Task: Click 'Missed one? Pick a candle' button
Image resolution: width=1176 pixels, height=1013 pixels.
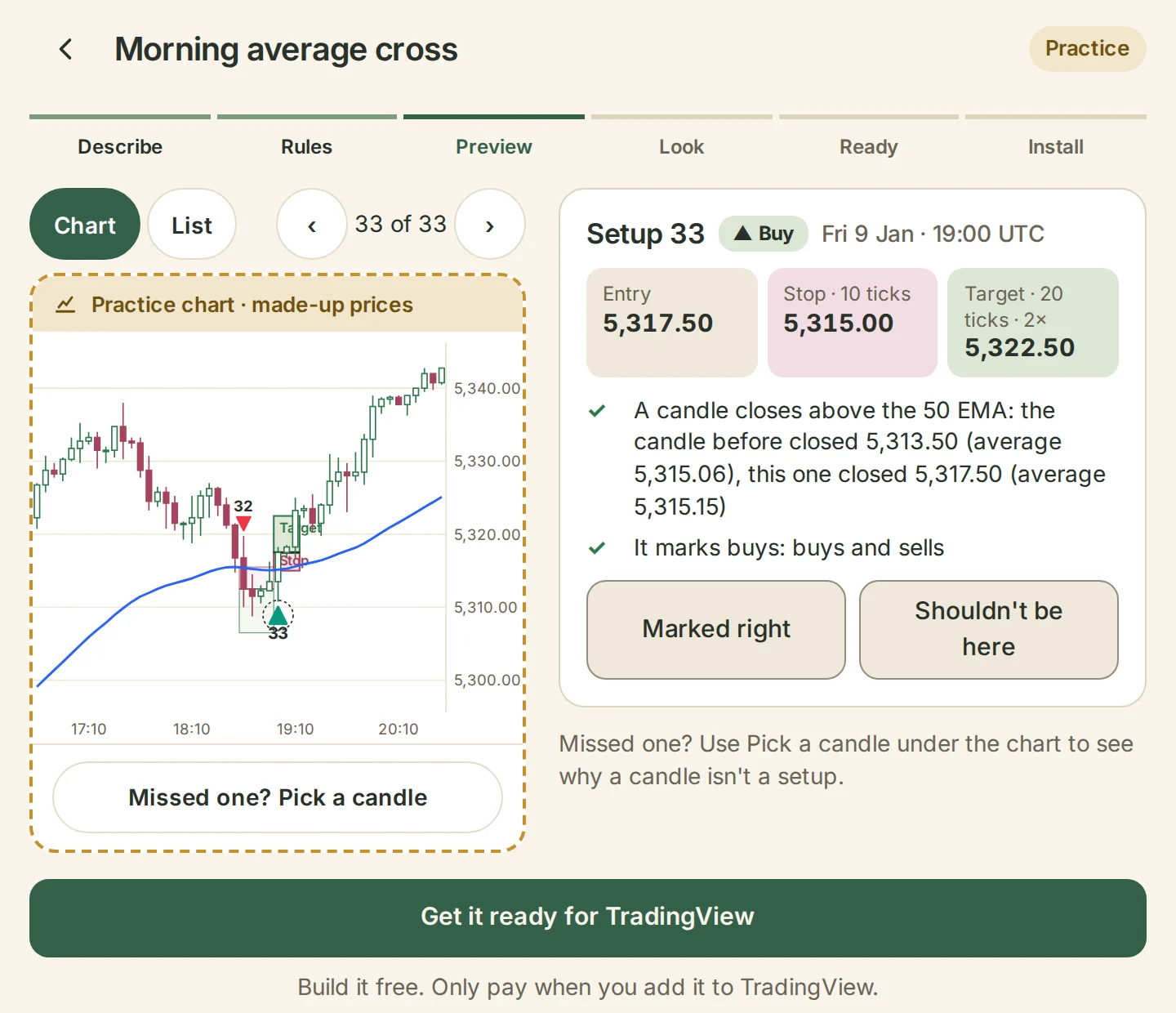Action: [278, 797]
